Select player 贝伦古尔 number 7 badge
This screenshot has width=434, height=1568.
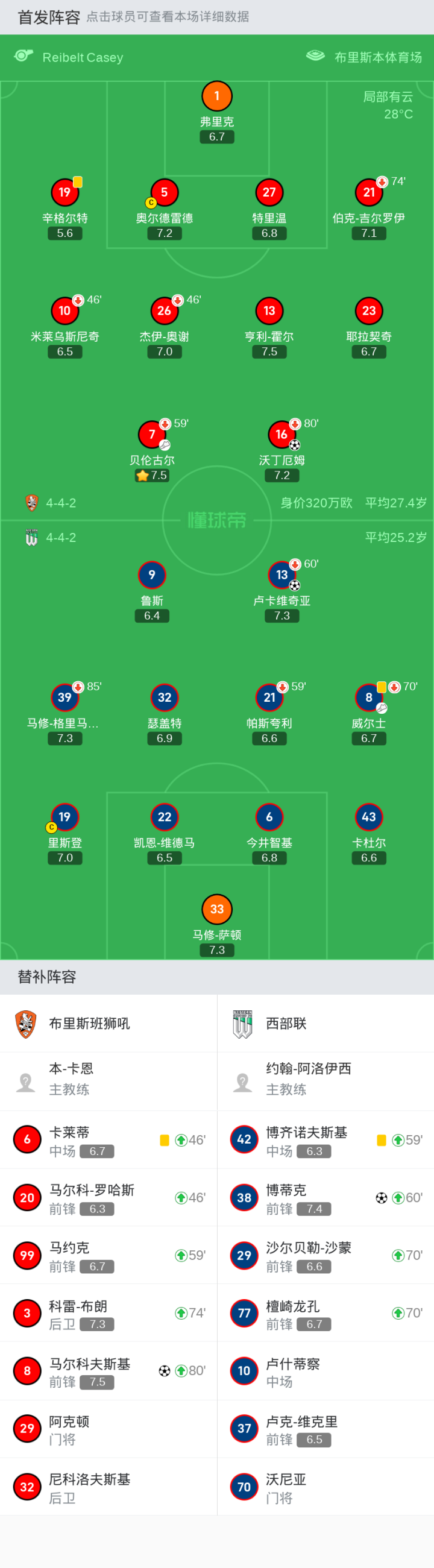(x=152, y=435)
